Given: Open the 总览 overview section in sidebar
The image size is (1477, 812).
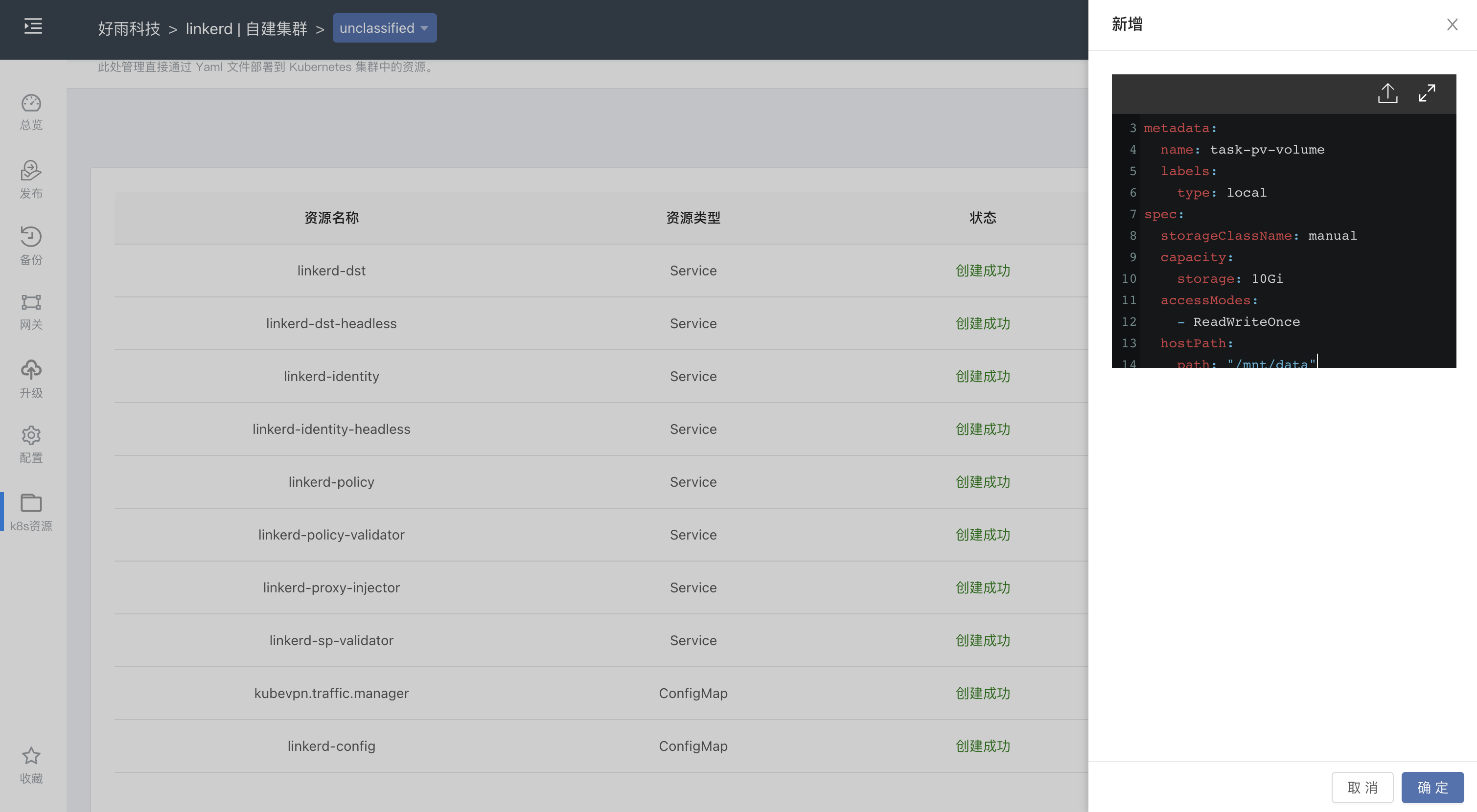Looking at the screenshot, I should coord(31,112).
